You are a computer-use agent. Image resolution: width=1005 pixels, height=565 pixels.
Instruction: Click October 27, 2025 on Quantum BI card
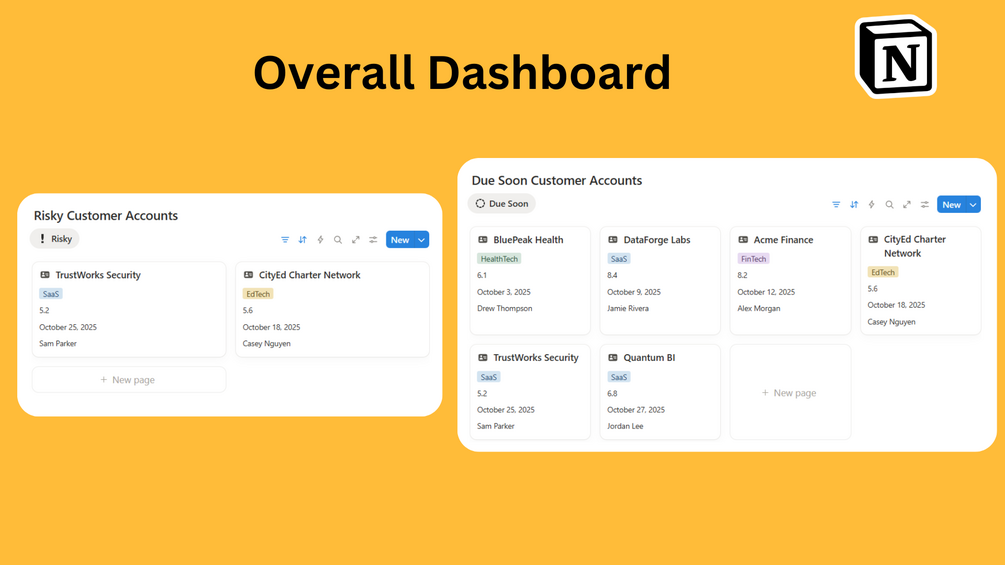(x=636, y=410)
